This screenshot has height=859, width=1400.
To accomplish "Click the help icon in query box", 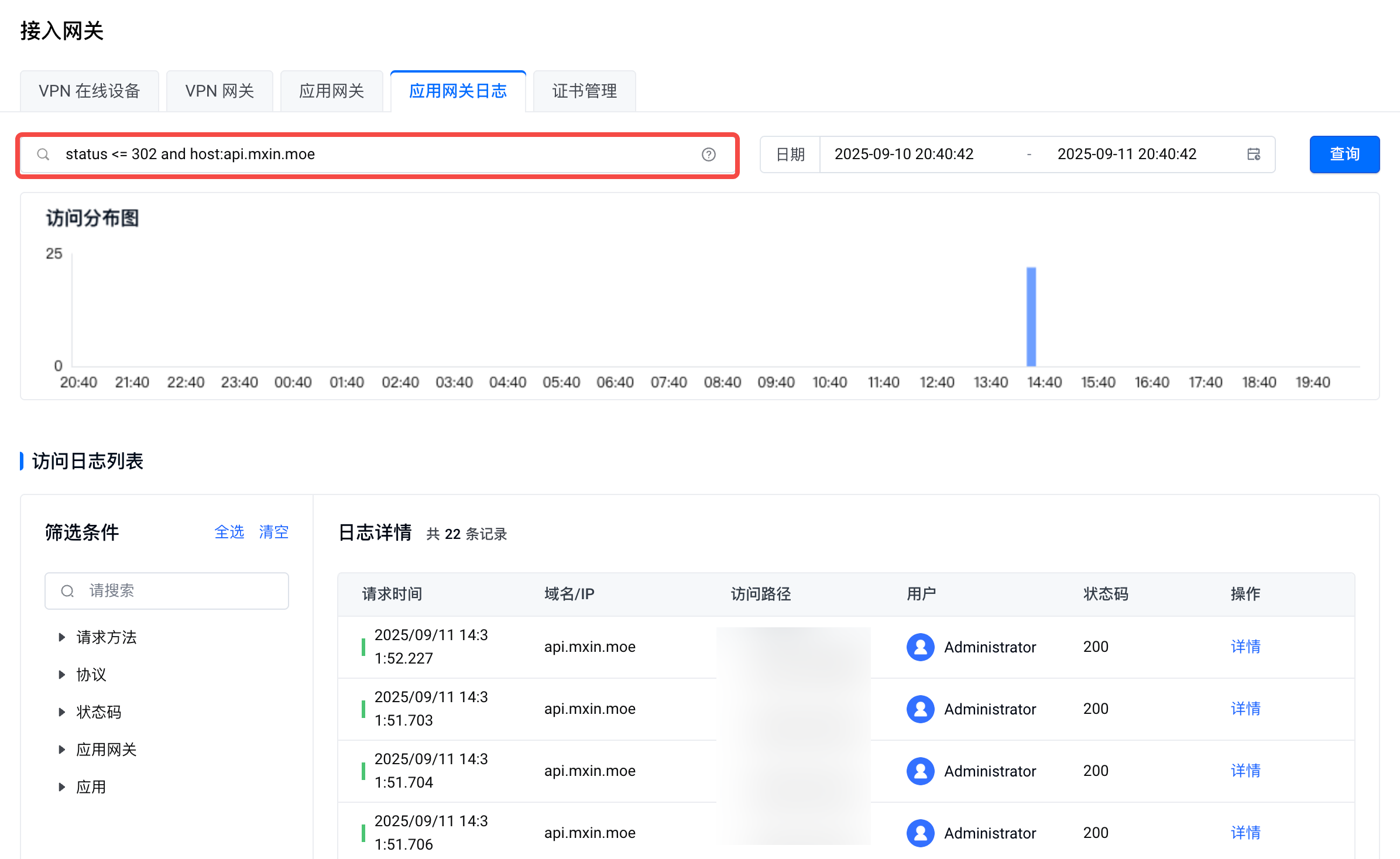I will (x=708, y=154).
